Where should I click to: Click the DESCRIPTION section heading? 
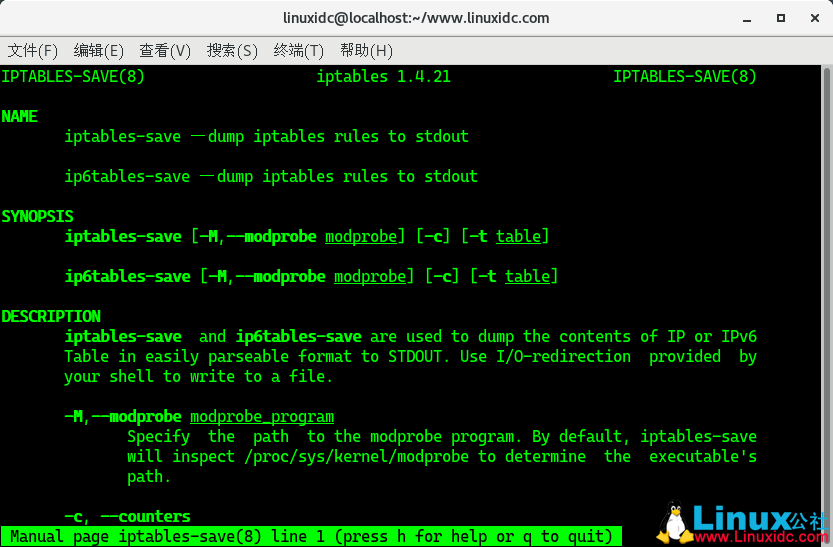[51, 316]
